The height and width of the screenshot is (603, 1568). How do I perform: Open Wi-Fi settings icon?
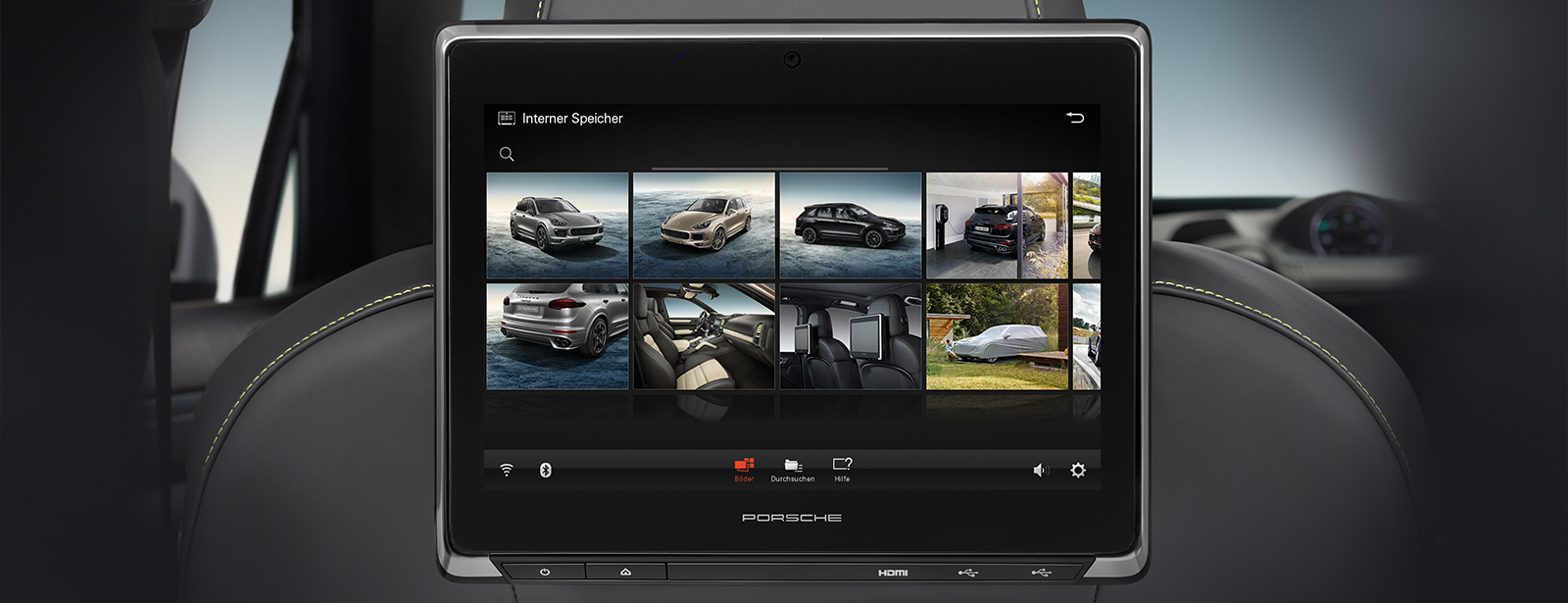[507, 470]
